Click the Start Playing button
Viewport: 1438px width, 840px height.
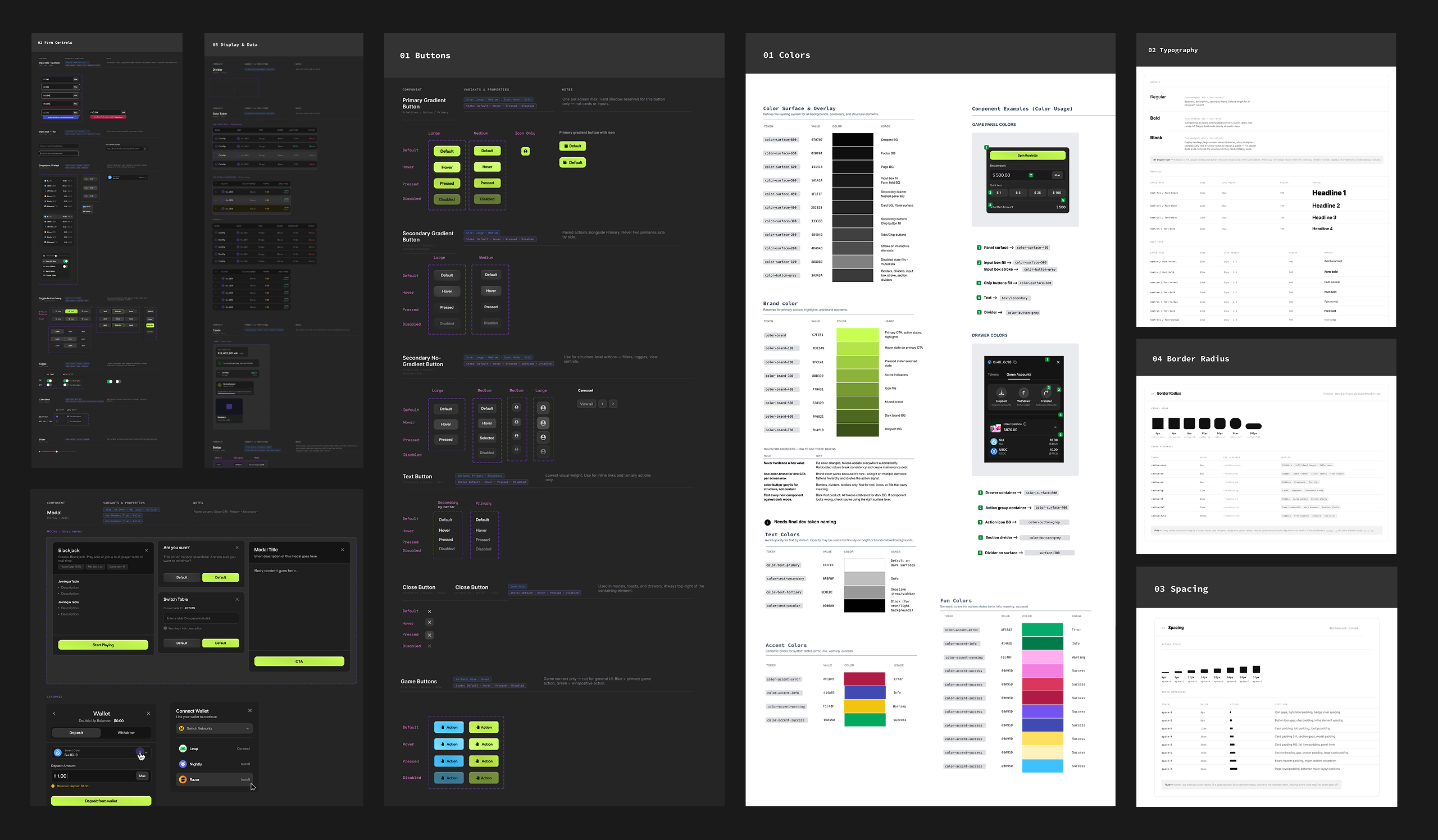click(x=103, y=645)
